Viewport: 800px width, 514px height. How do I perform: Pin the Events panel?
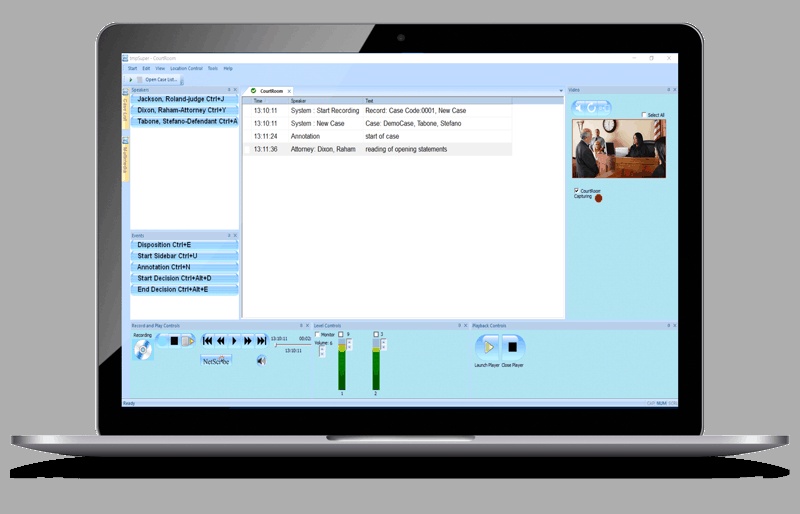point(229,236)
